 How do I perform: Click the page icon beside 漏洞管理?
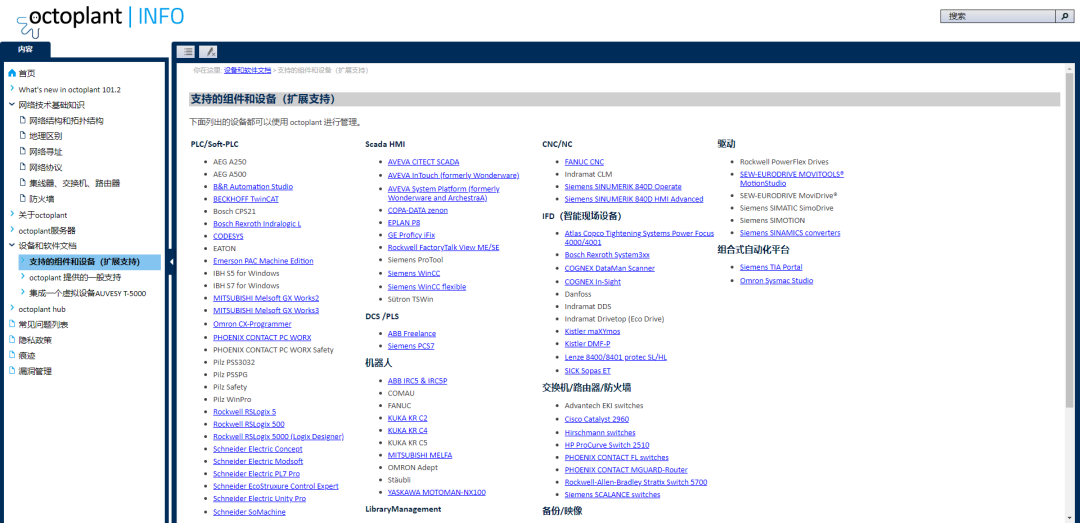(12, 371)
